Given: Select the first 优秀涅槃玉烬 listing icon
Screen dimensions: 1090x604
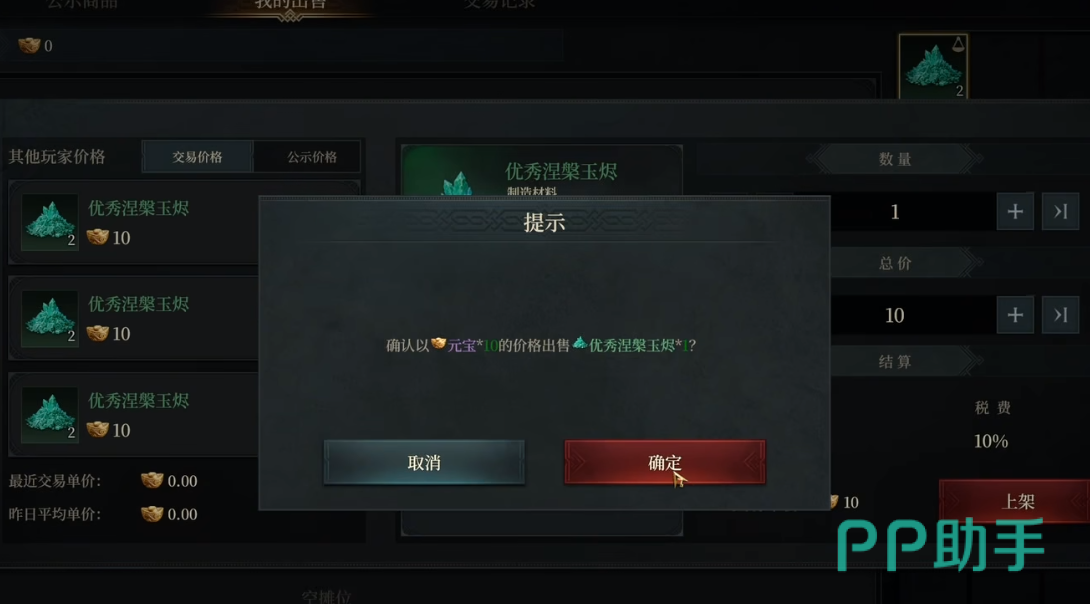Looking at the screenshot, I should 49,222.
